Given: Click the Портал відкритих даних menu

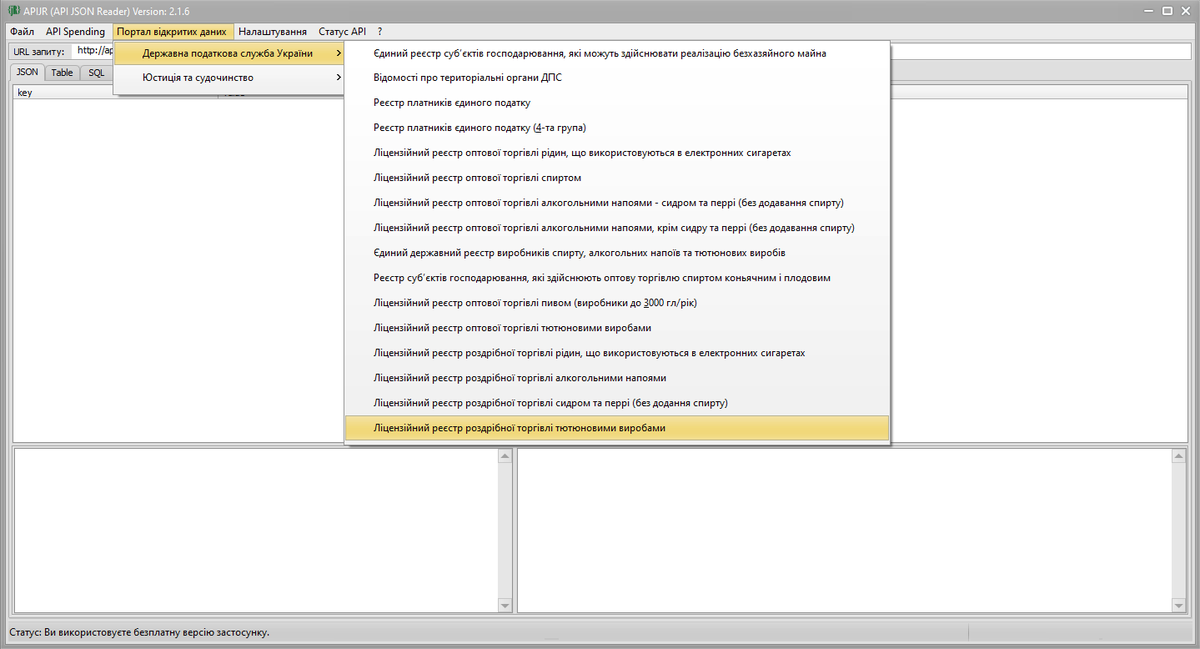Looking at the screenshot, I should [x=172, y=32].
